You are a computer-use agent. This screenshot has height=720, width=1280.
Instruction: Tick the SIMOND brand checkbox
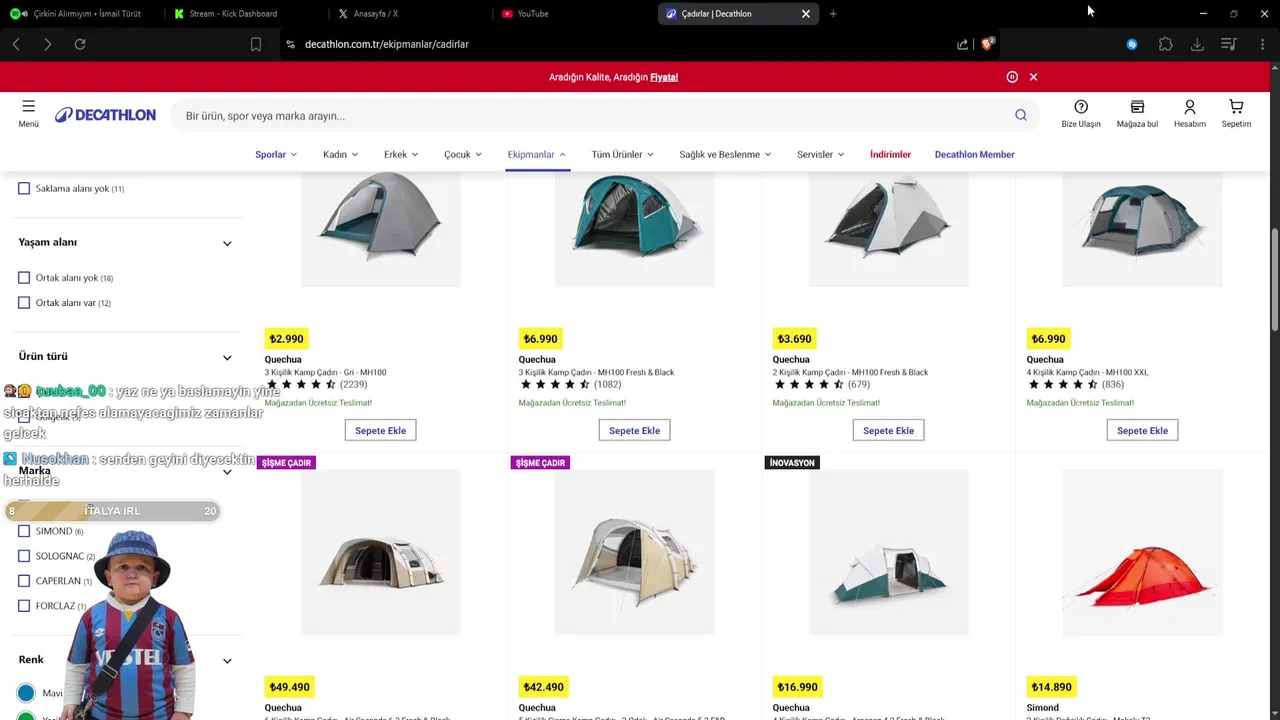(x=24, y=531)
